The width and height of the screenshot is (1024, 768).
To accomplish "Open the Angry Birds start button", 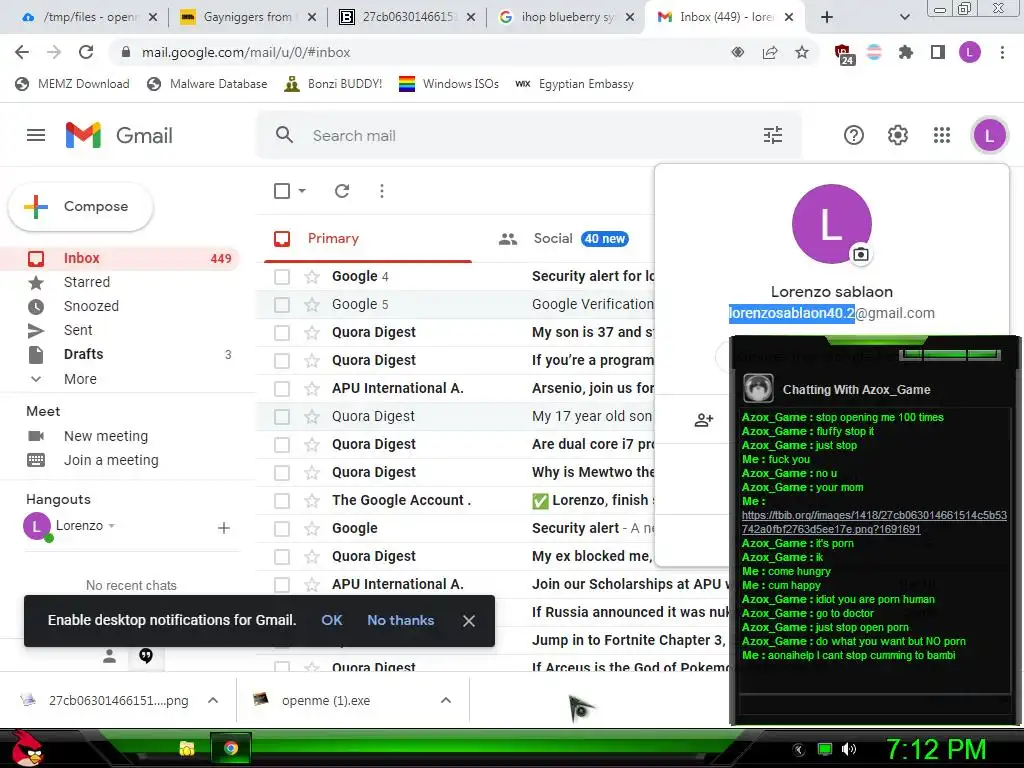I will (27, 748).
